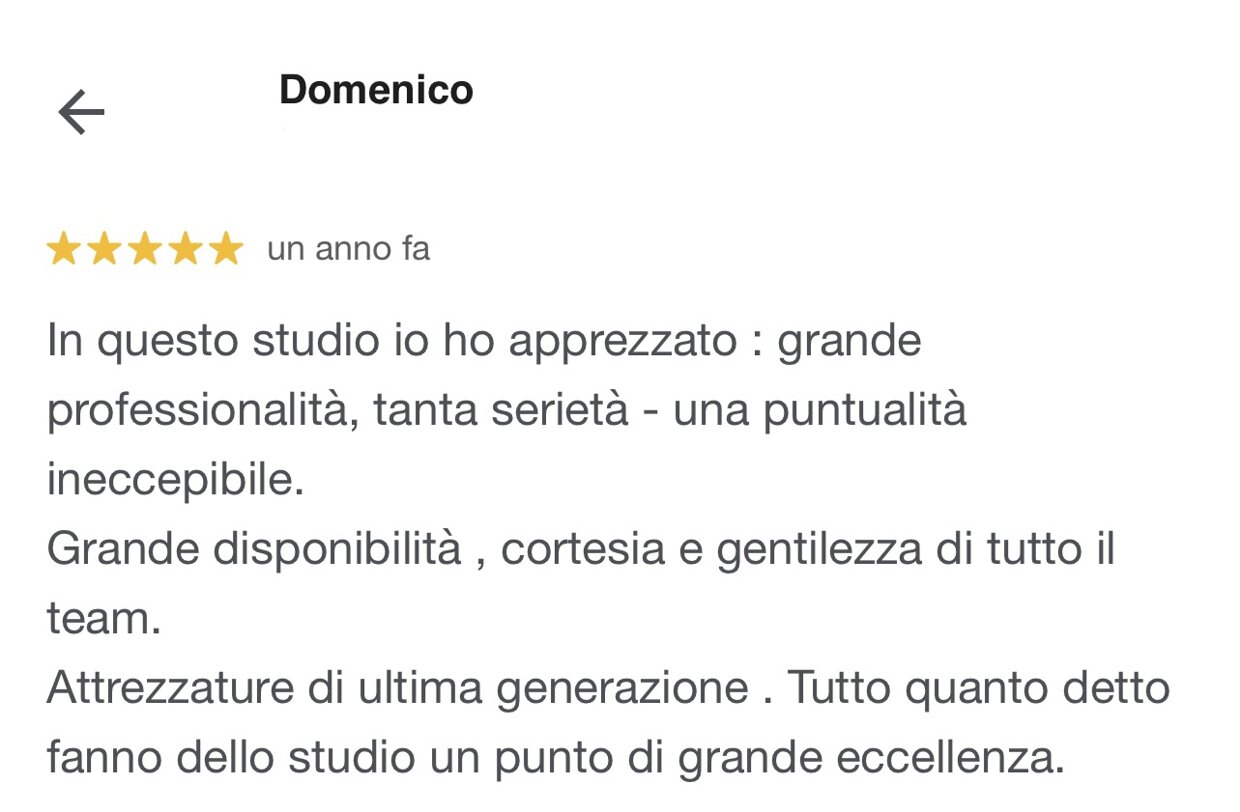Click the second yellow rating star
The height and width of the screenshot is (812, 1240).
point(104,249)
